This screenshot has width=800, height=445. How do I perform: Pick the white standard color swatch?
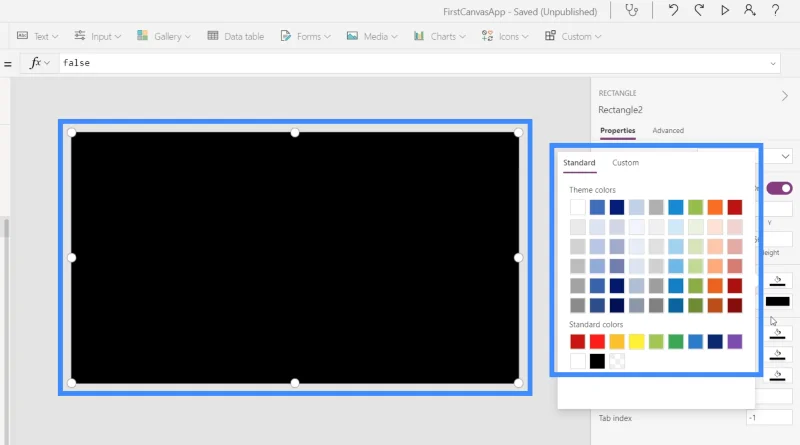pyautogui.click(x=578, y=361)
